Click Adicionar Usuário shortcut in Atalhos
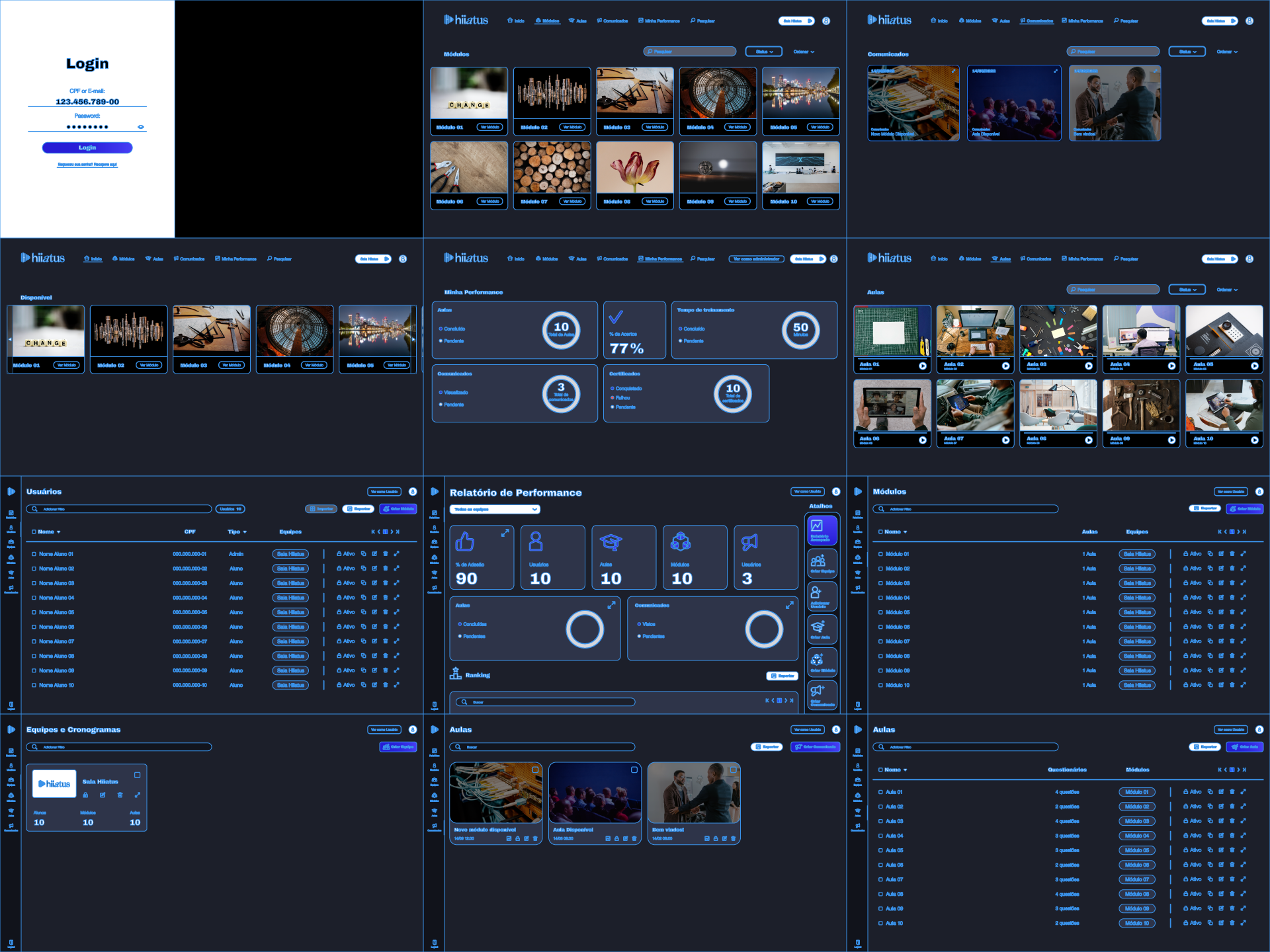This screenshot has height=952, width=1270. [x=822, y=596]
